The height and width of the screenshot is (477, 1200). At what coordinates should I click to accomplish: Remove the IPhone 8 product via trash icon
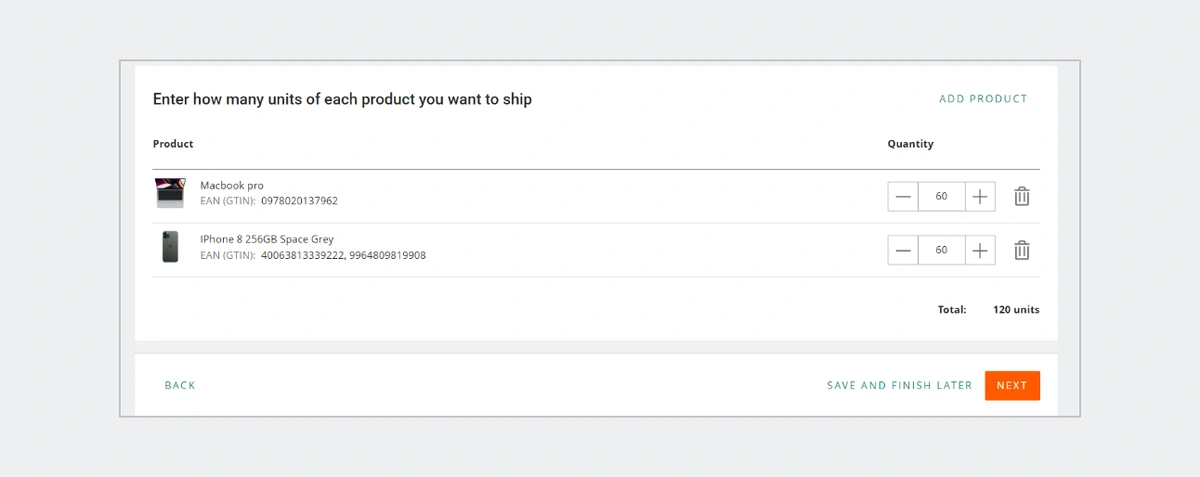tap(1022, 250)
